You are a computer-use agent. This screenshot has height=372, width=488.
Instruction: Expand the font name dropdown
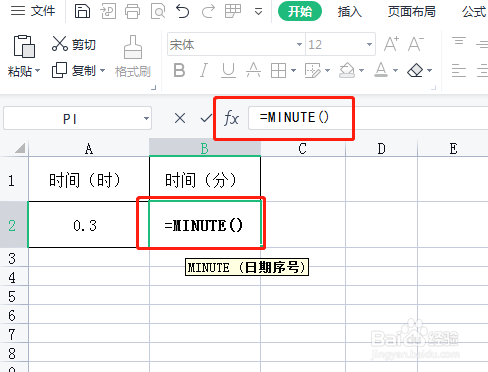[x=299, y=44]
